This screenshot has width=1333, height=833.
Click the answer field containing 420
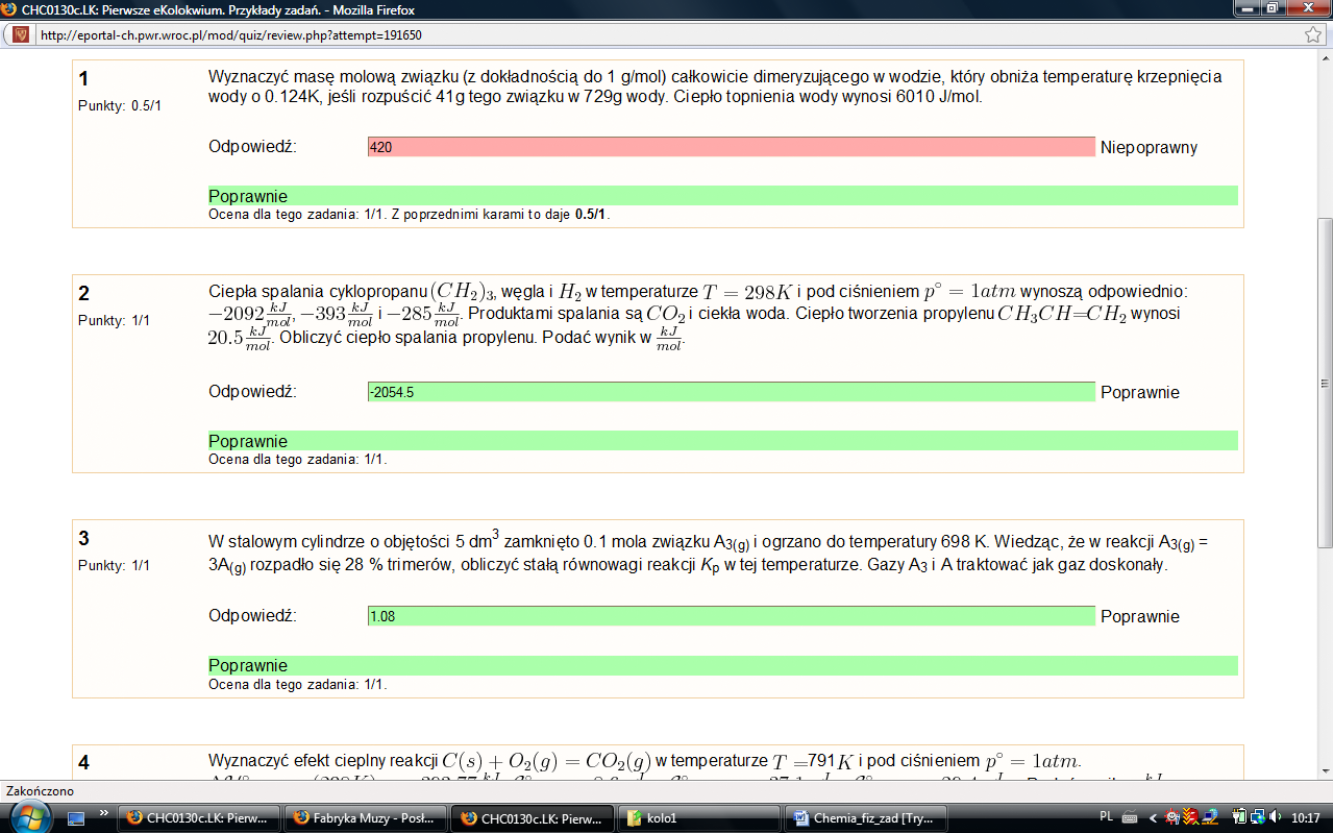(731, 147)
